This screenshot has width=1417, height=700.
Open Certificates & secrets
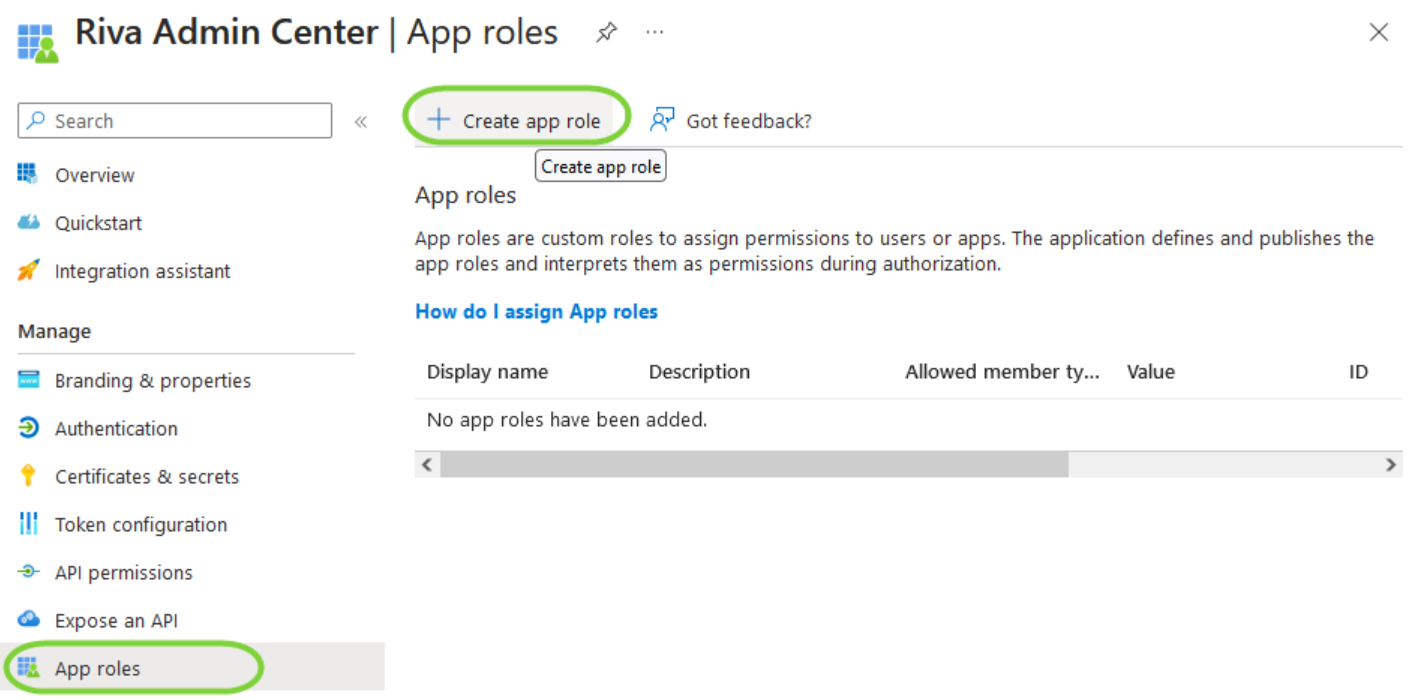click(x=147, y=477)
